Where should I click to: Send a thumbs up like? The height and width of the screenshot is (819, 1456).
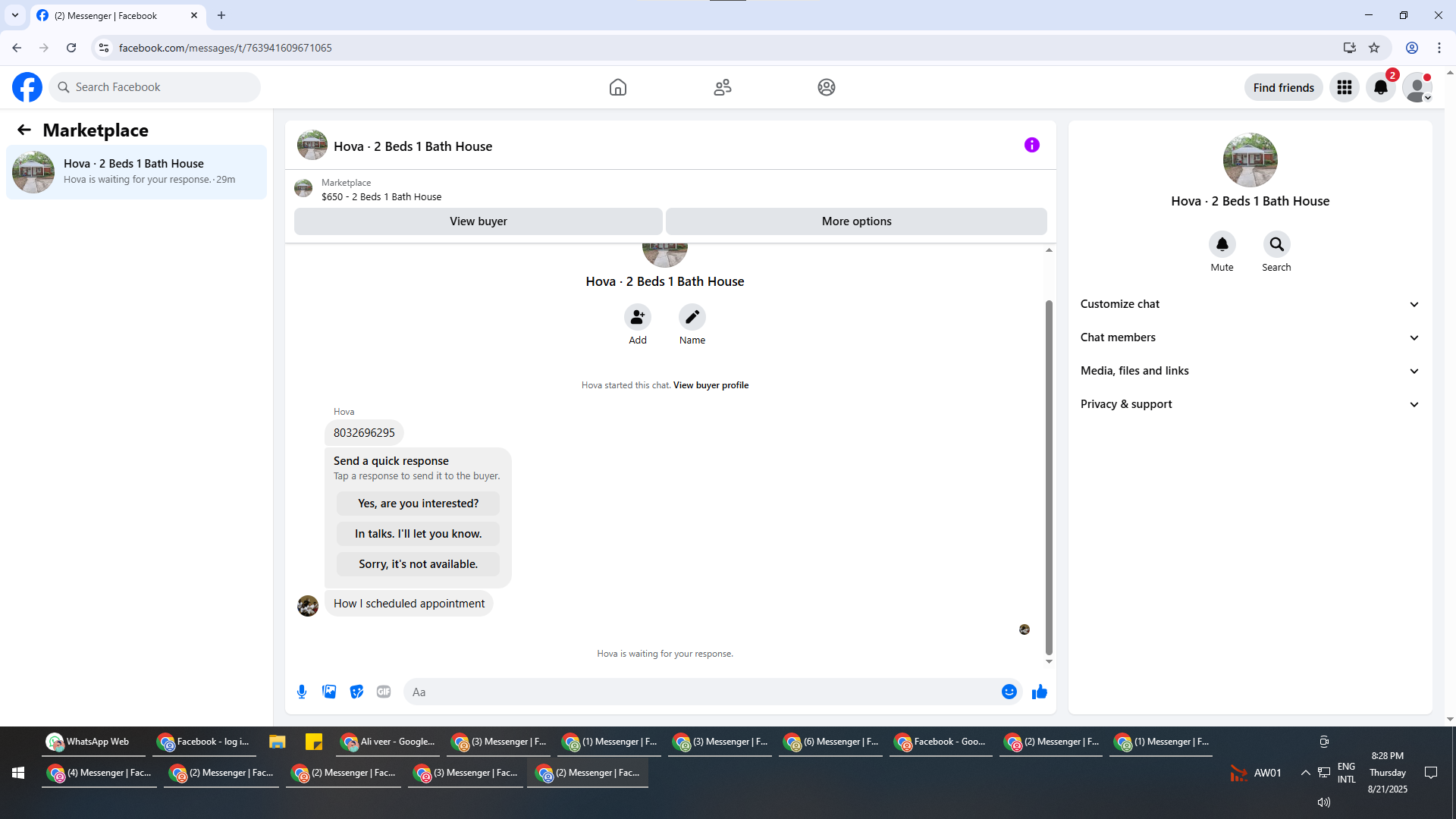coord(1039,692)
